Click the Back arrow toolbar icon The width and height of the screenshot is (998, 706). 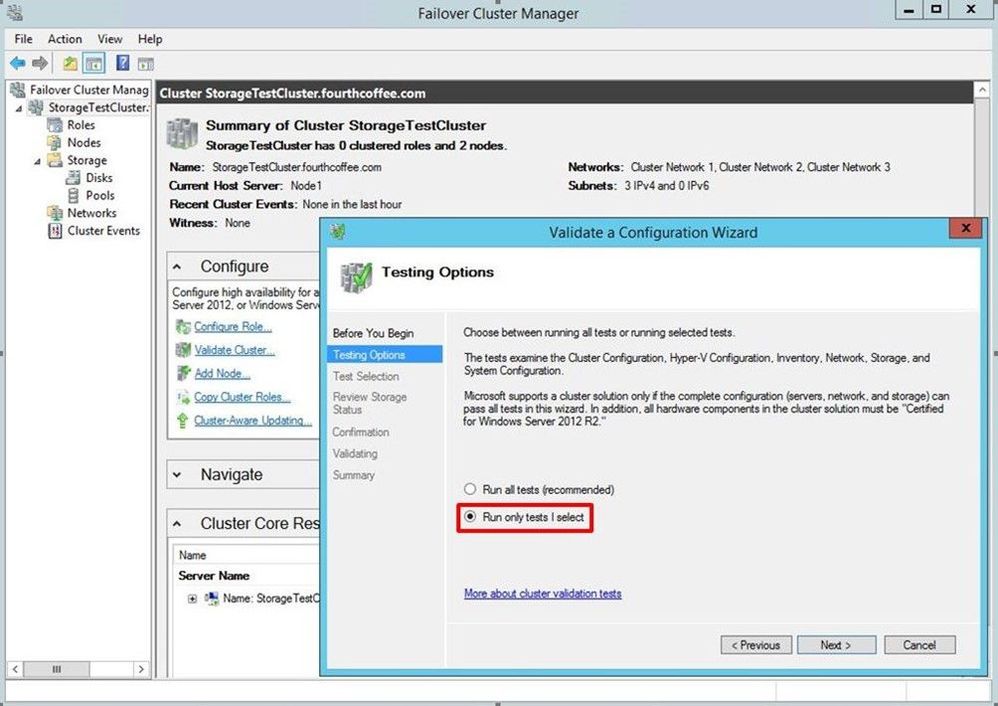[18, 63]
